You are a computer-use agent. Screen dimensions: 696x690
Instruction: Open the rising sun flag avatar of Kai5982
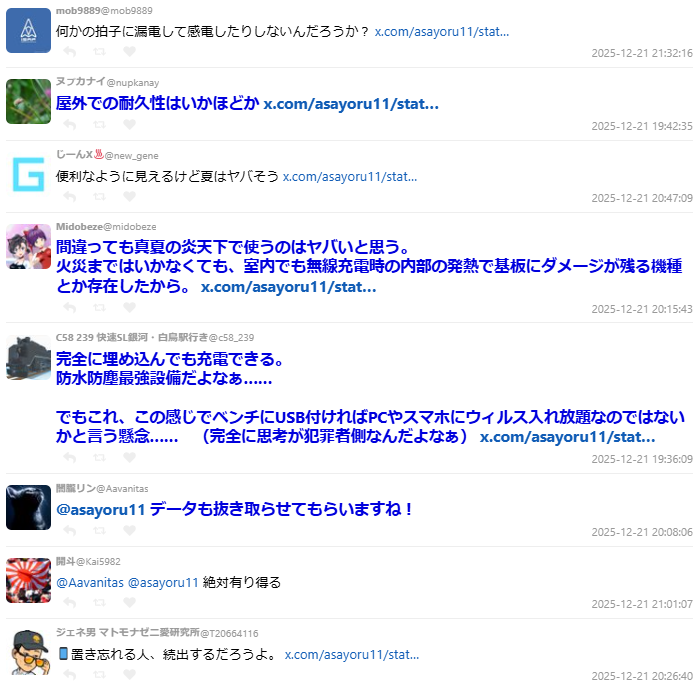28,580
